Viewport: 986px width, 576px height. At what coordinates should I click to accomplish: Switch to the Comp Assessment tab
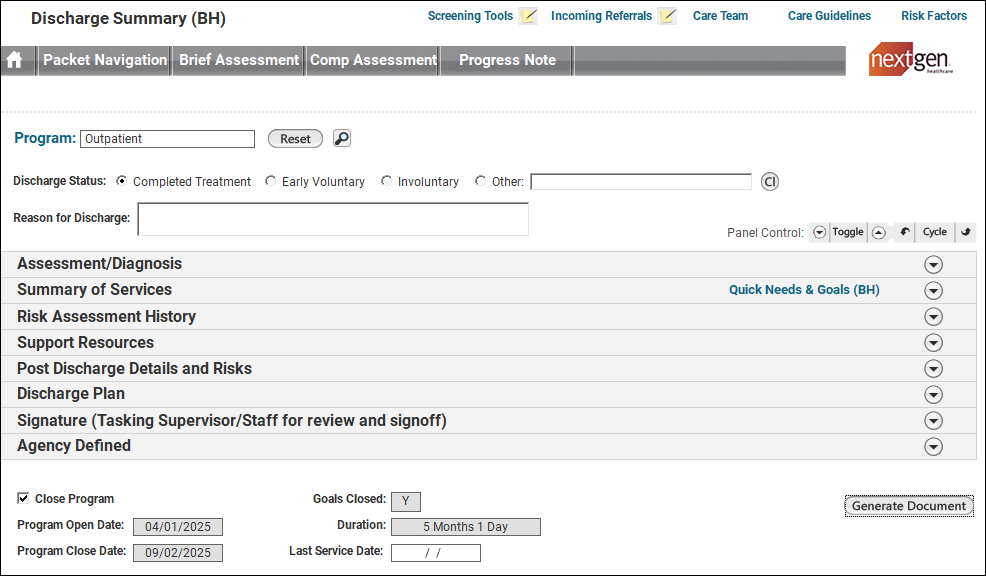(x=373, y=60)
